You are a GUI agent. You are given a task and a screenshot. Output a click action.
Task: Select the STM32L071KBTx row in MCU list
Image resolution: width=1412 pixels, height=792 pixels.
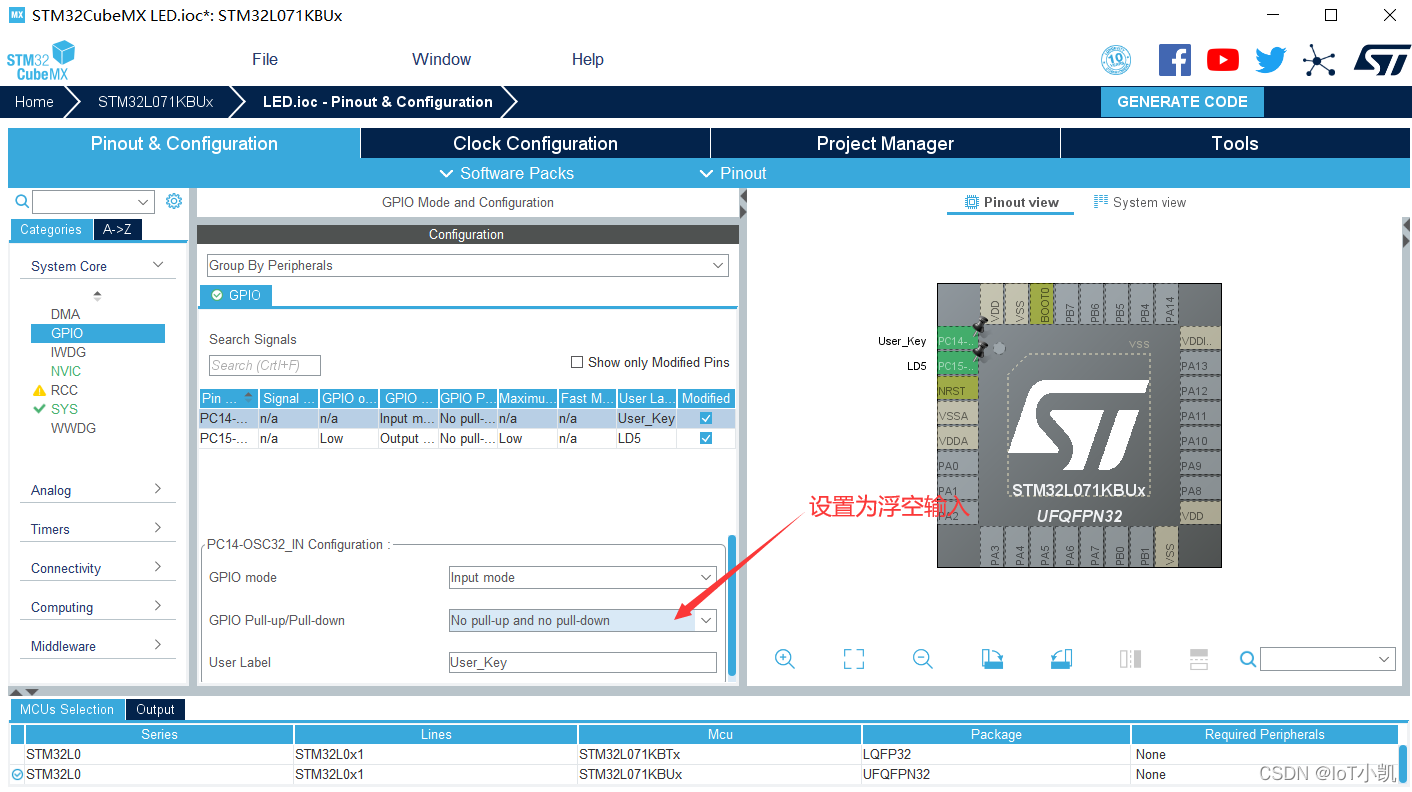[x=704, y=754]
